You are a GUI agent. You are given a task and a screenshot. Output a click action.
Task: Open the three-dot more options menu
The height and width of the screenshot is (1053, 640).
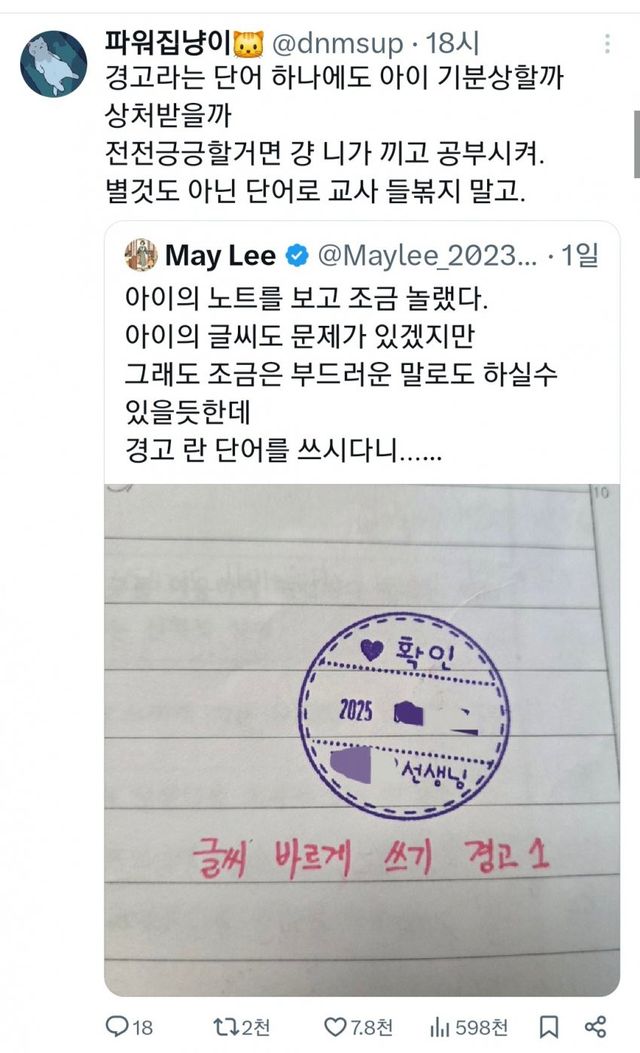coord(607,44)
